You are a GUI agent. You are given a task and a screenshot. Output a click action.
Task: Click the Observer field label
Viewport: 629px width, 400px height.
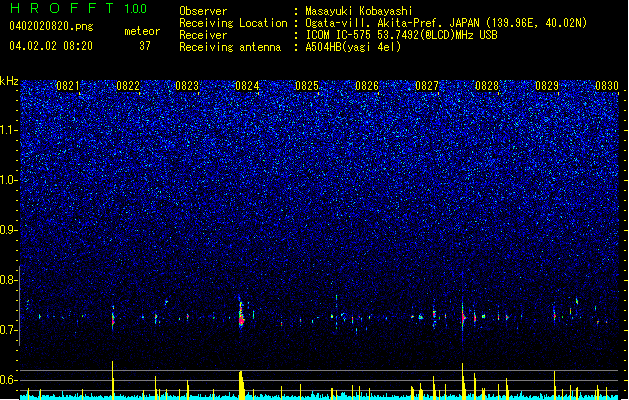(203, 11)
